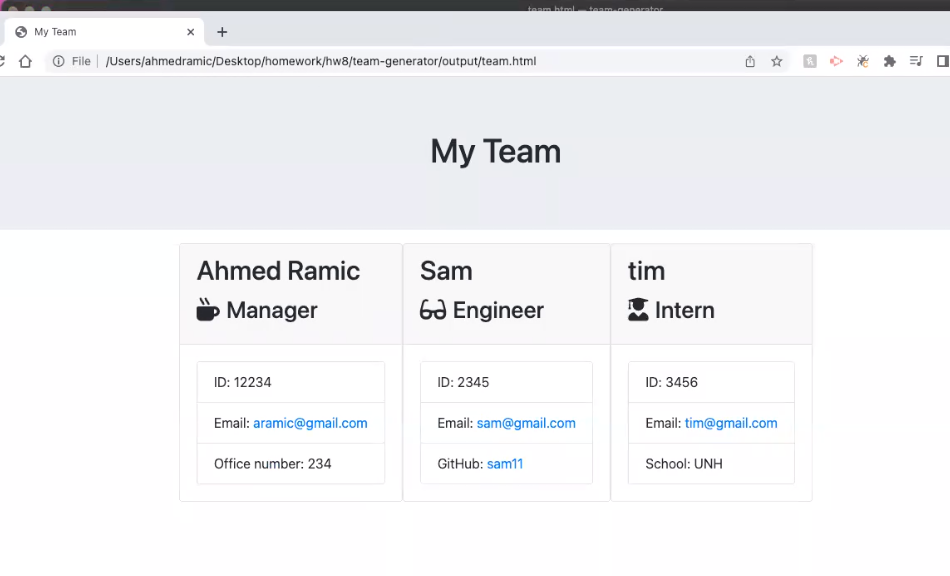Open the browser extensions puzzle piece menu

pos(889,61)
